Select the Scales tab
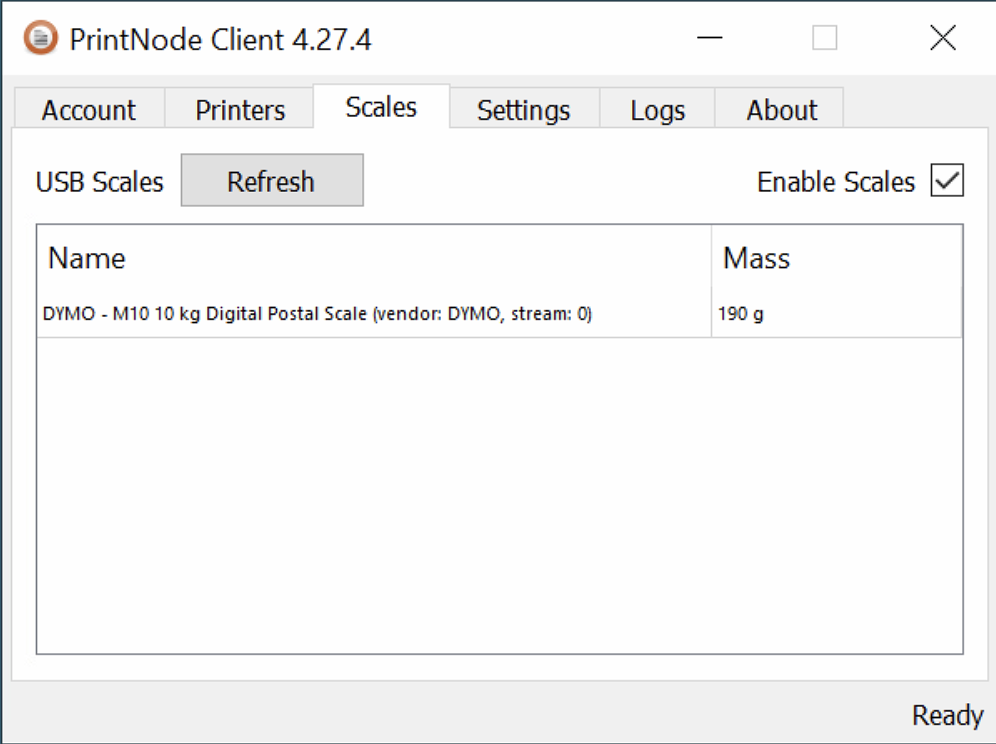The width and height of the screenshot is (996, 744). point(381,107)
